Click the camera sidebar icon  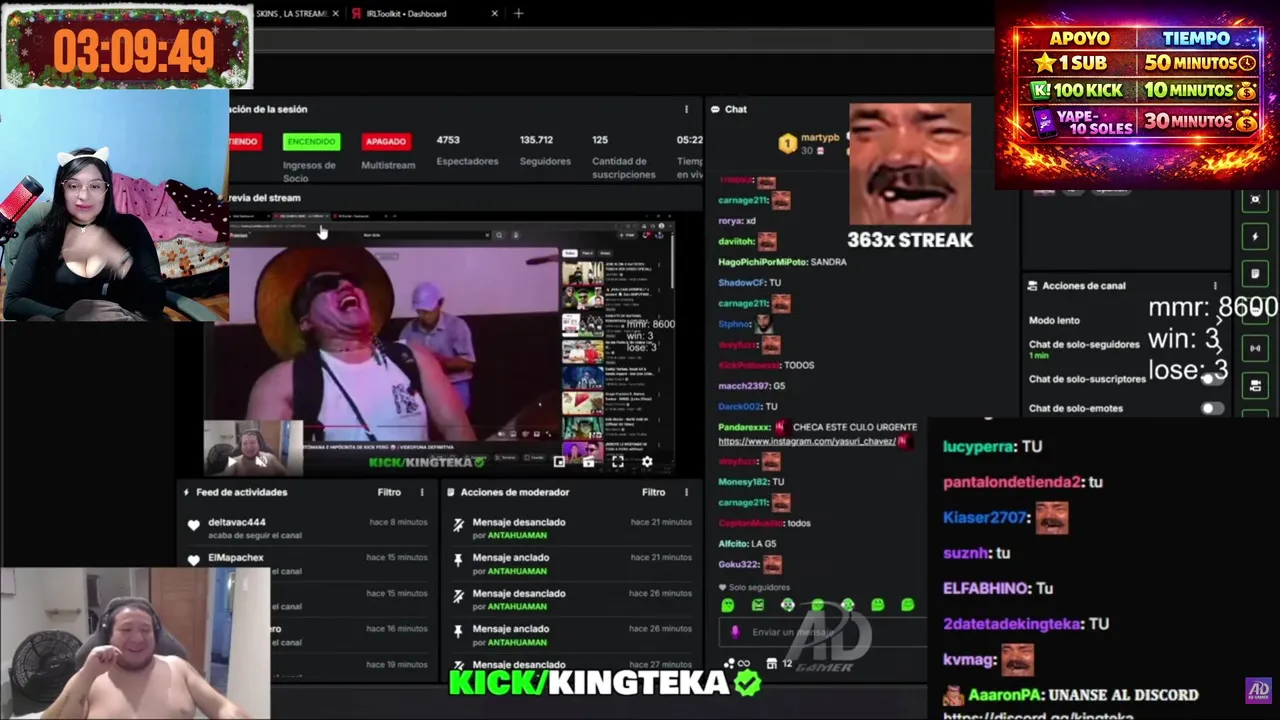click(1256, 385)
